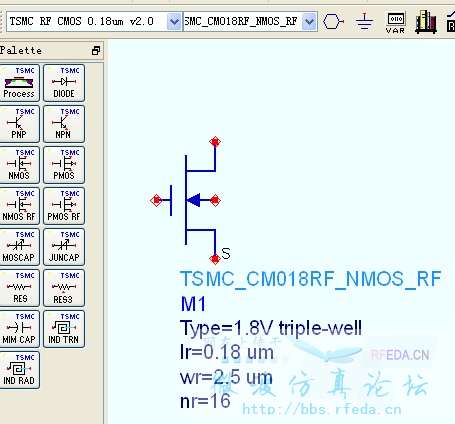Edit the Type=1.8V triple-well parameter
455x424 pixels.
click(271, 328)
